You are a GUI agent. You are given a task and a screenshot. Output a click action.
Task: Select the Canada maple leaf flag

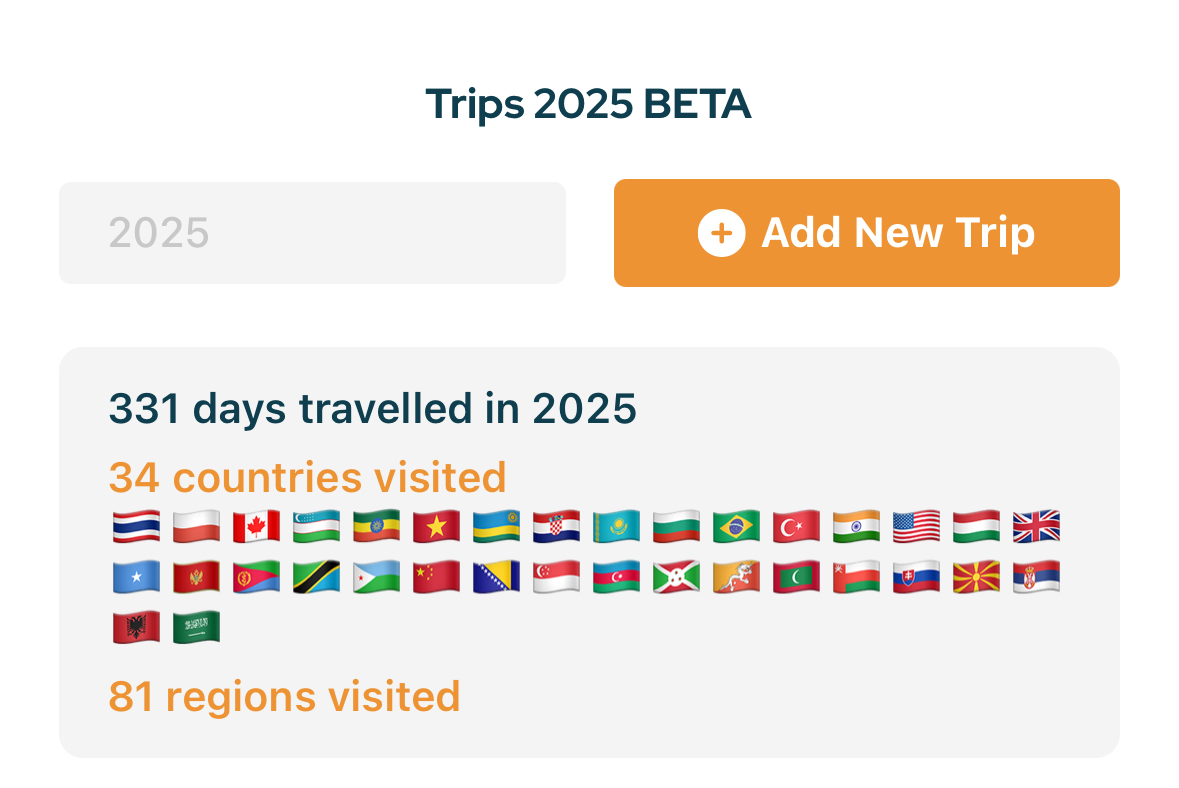(x=257, y=527)
